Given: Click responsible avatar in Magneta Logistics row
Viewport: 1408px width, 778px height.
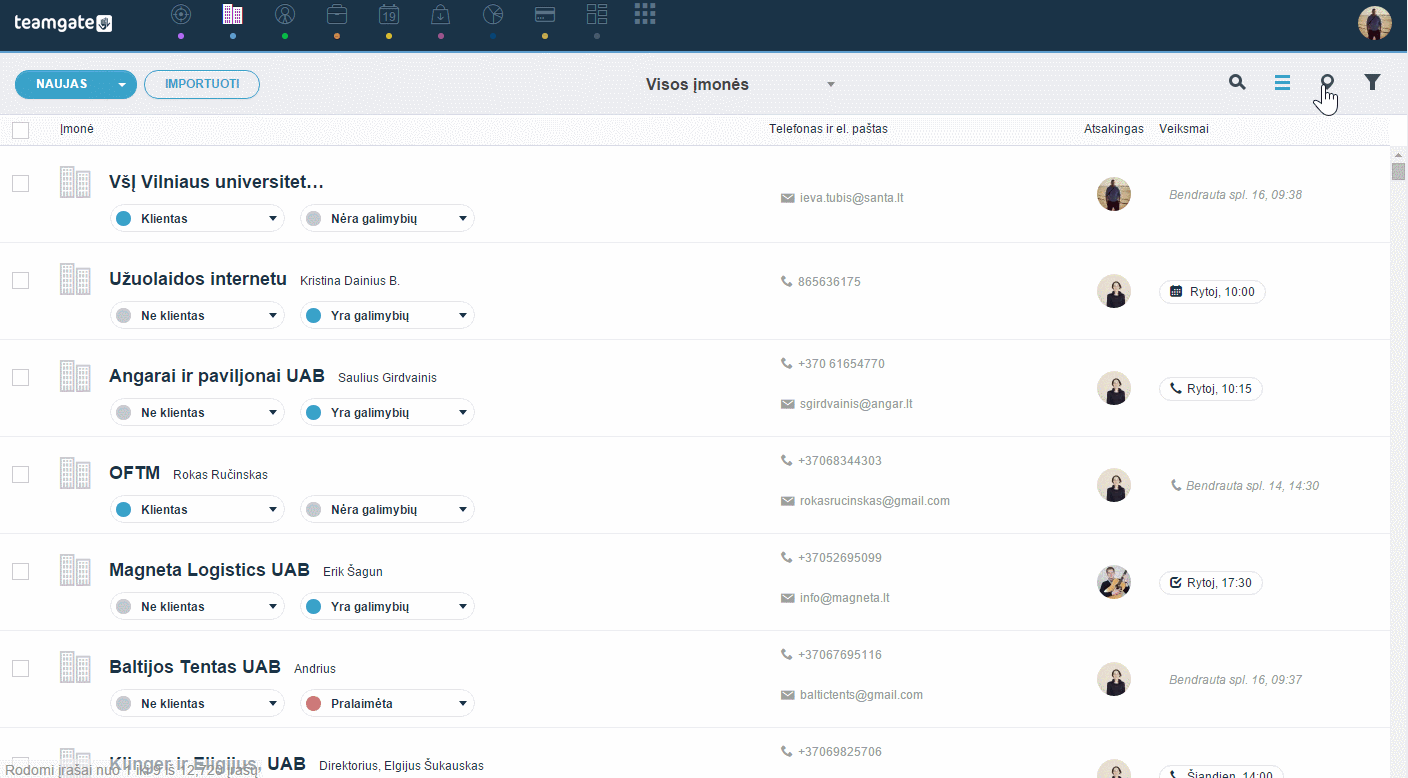Looking at the screenshot, I should tap(1114, 582).
